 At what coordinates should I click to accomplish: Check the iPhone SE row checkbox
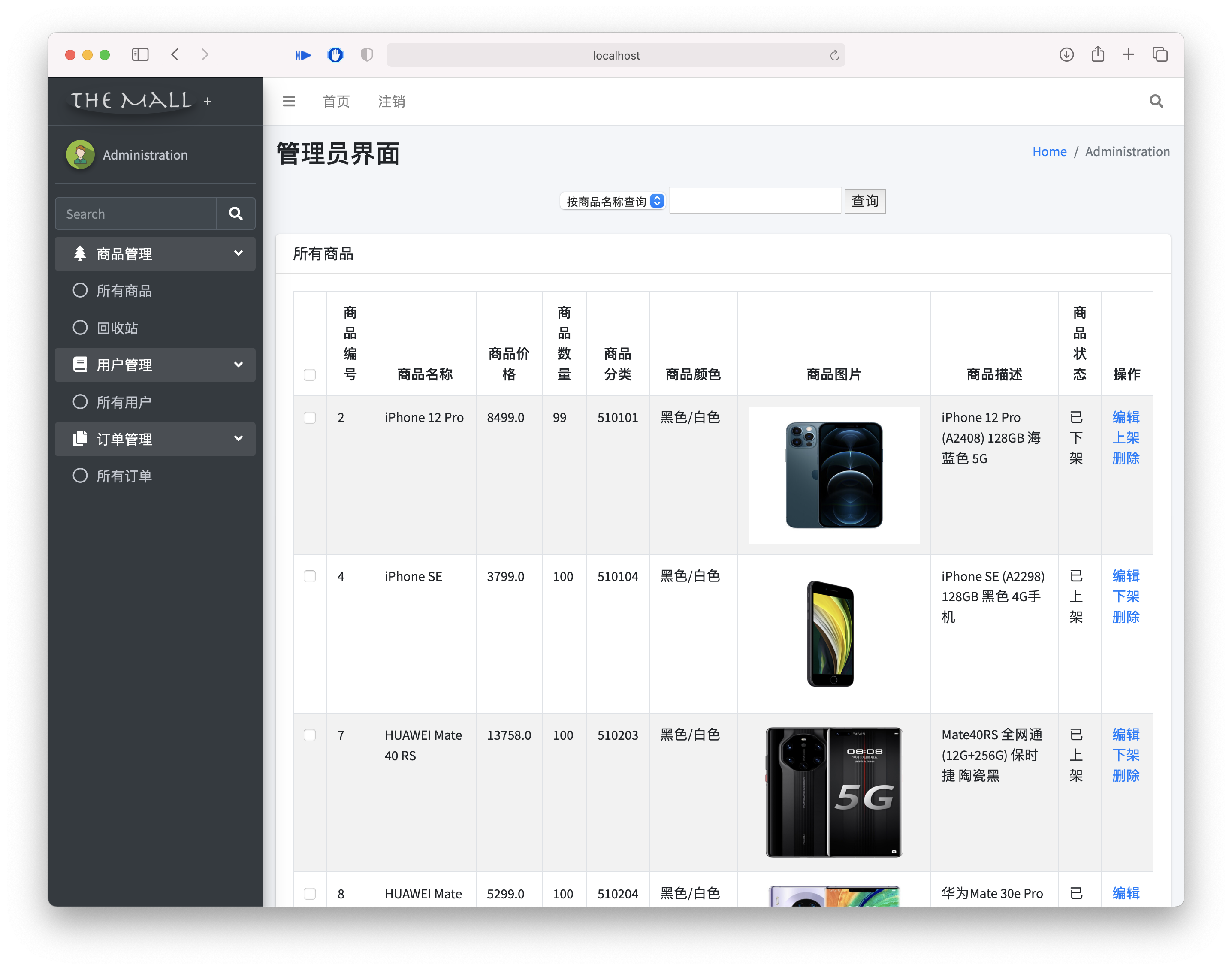click(310, 576)
